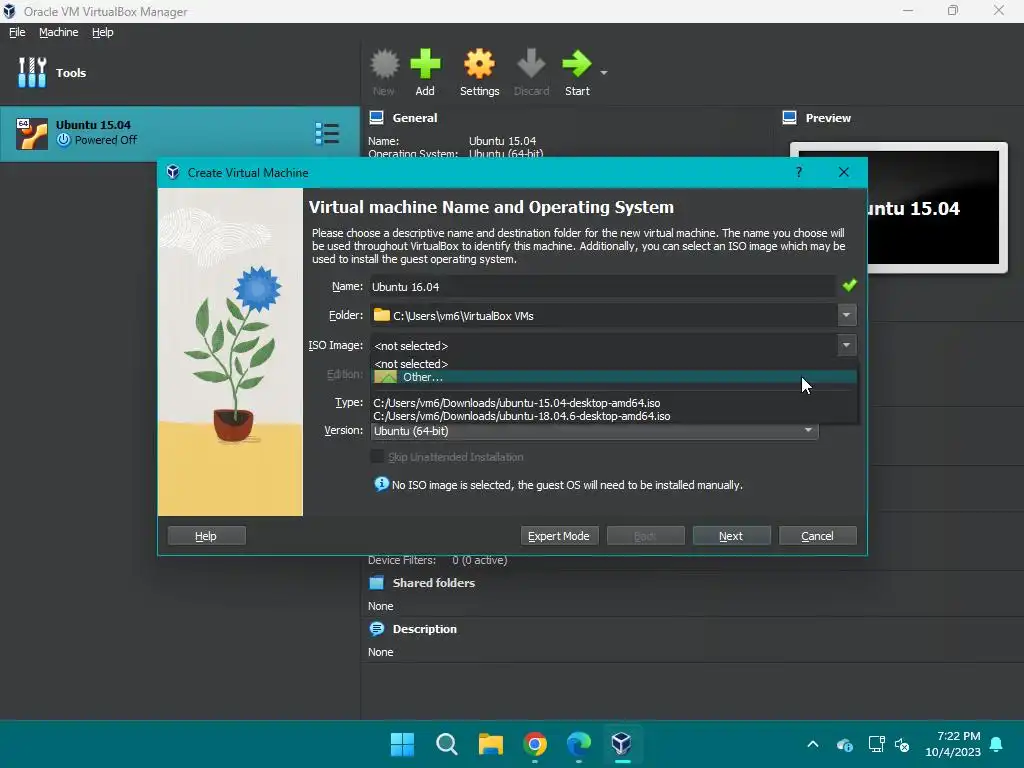Open the Help menu in menu bar

coord(103,32)
